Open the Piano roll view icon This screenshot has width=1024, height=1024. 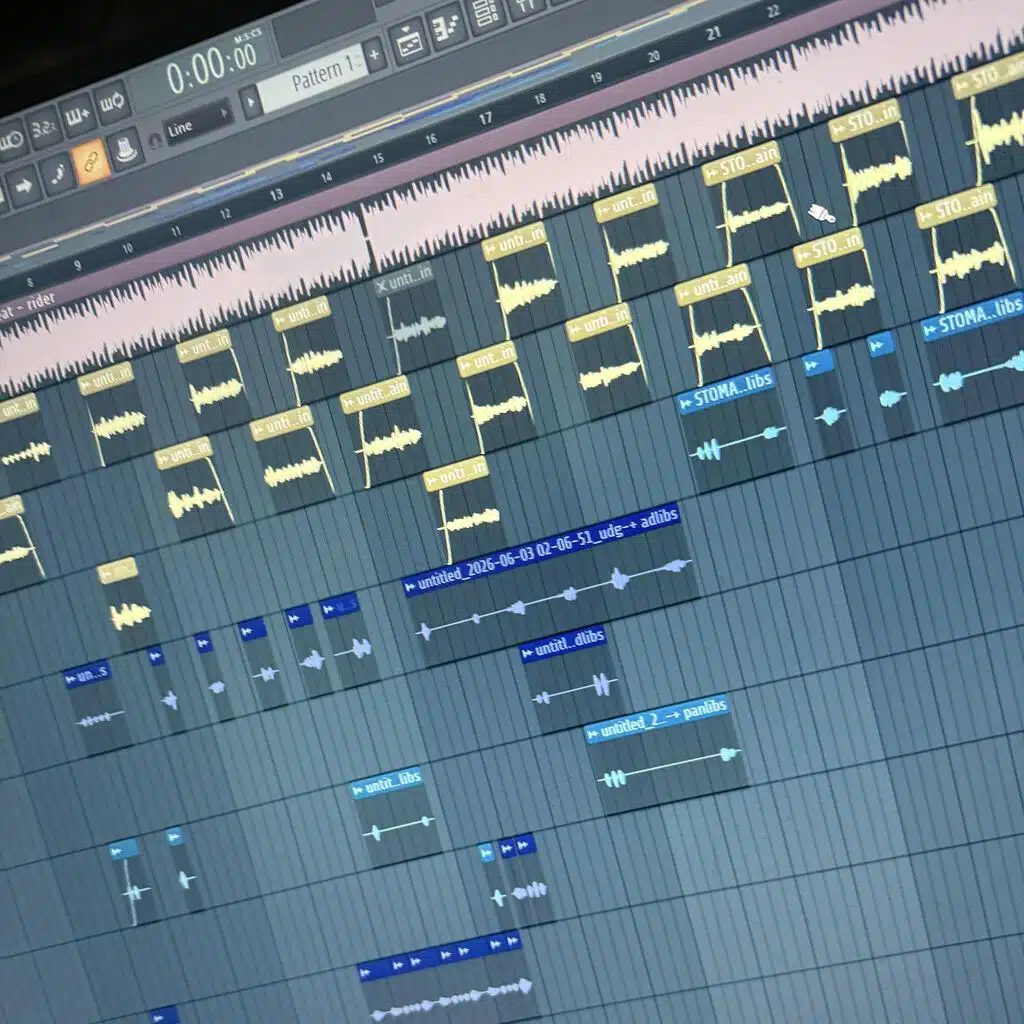447,29
